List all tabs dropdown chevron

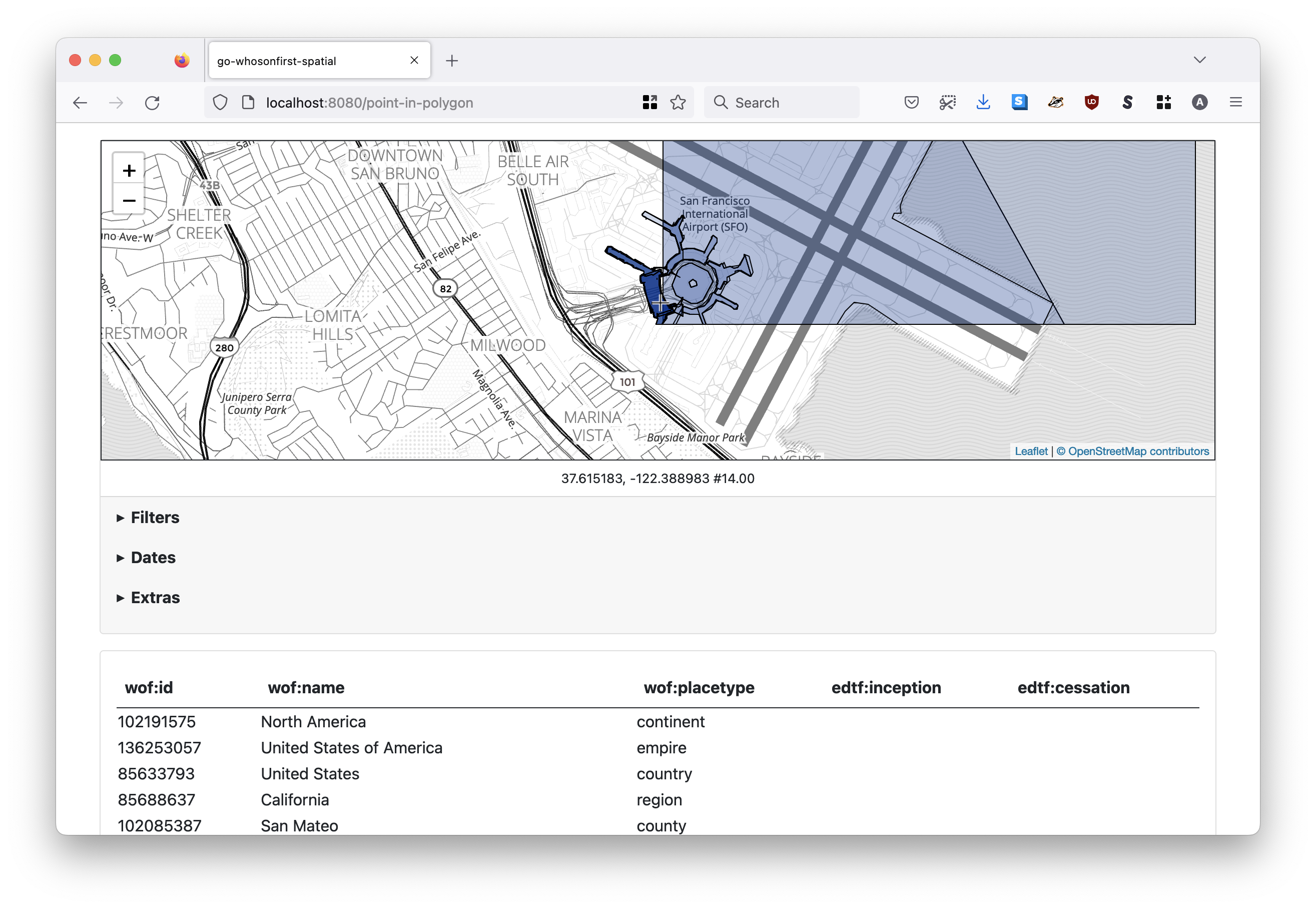pos(1200,60)
